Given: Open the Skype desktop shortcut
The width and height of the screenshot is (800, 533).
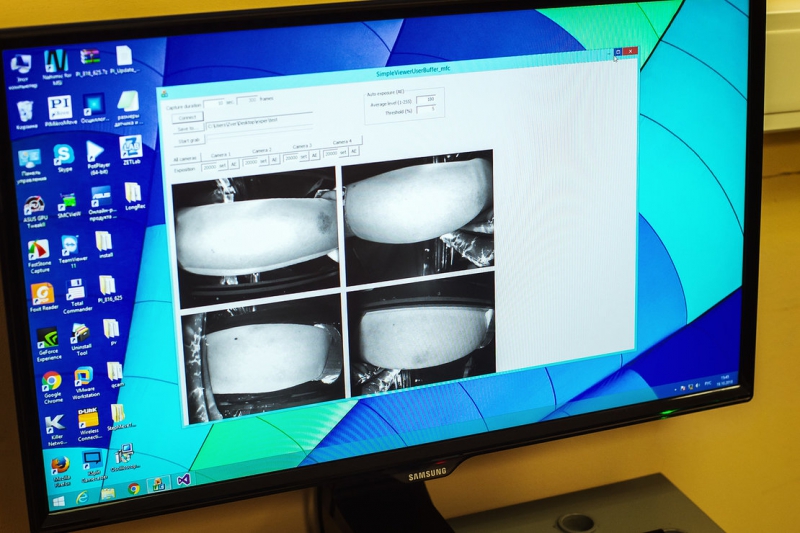Looking at the screenshot, I should pos(64,155).
